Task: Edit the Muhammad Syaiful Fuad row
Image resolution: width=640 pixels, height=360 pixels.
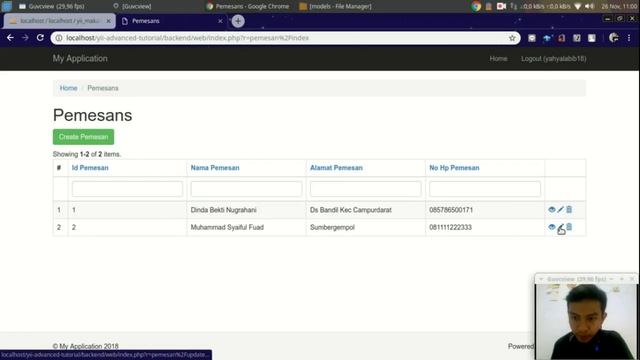Action: (x=560, y=227)
